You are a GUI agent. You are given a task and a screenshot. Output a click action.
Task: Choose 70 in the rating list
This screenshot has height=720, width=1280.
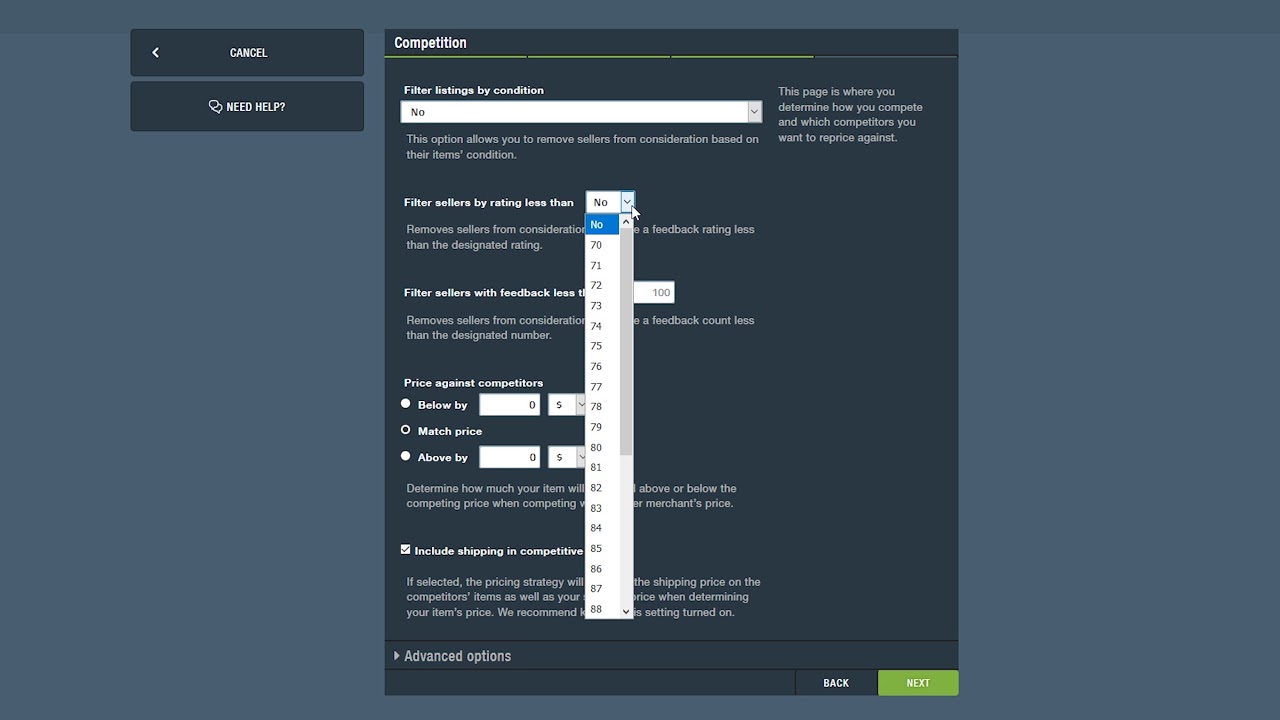pyautogui.click(x=603, y=245)
